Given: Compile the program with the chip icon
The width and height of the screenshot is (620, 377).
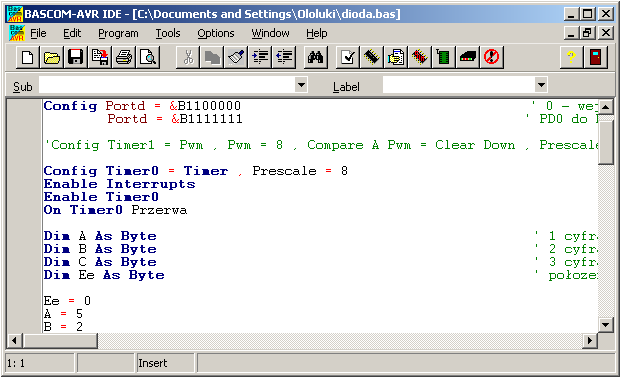Looking at the screenshot, I should point(372,58).
